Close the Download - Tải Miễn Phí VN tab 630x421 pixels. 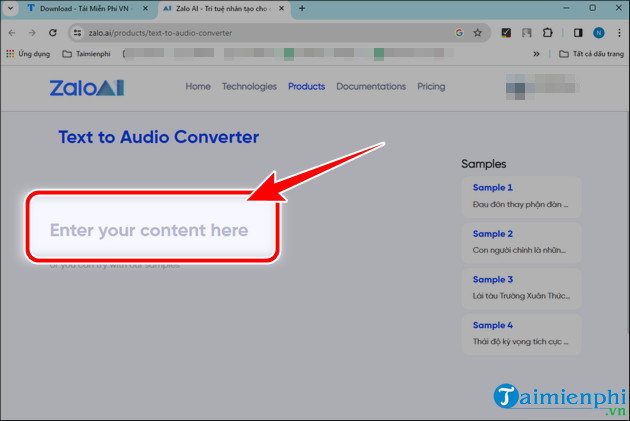pyautogui.click(x=145, y=8)
